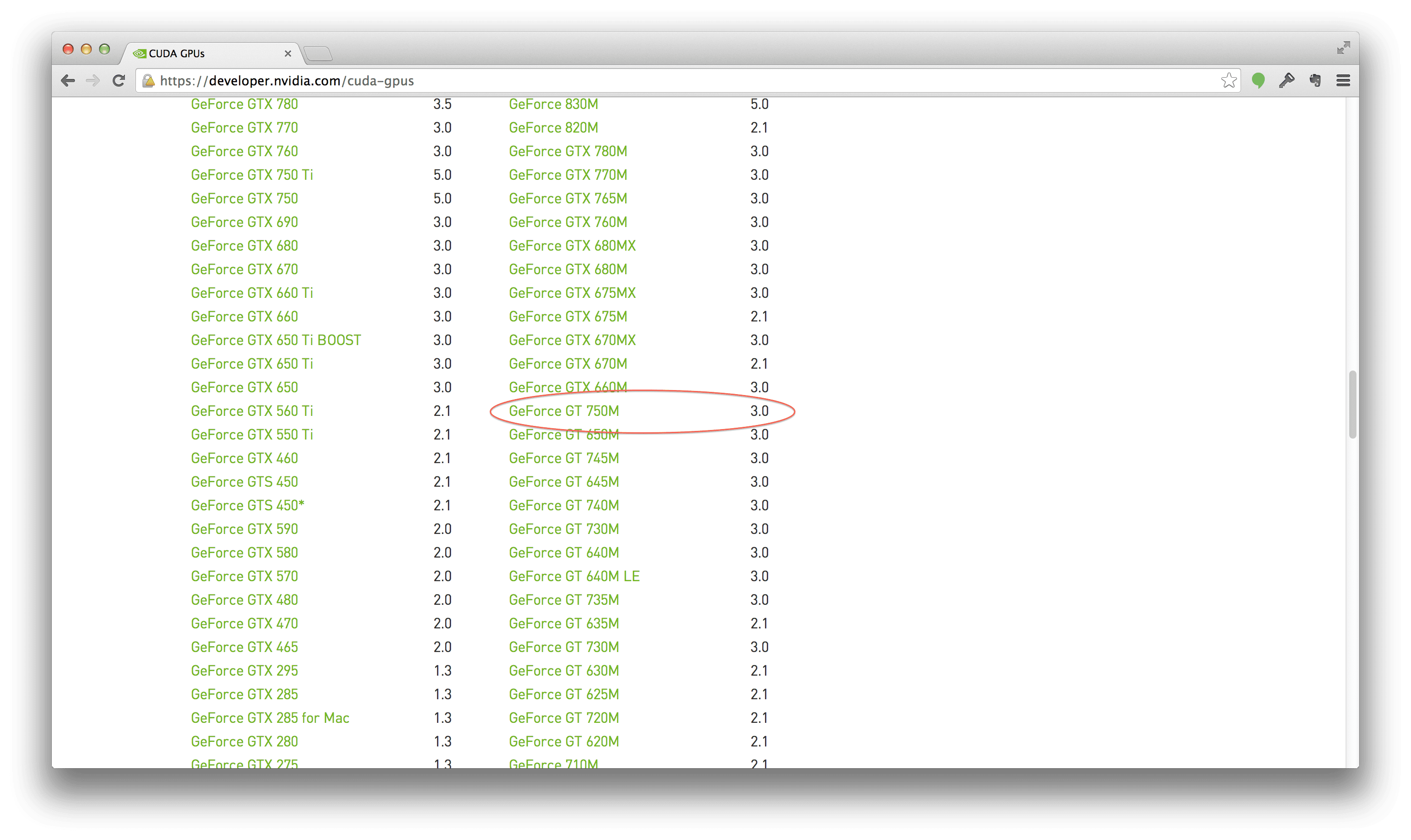The image size is (1411, 840).
Task: Open the GeForce GTX 670M link
Action: coord(568,364)
